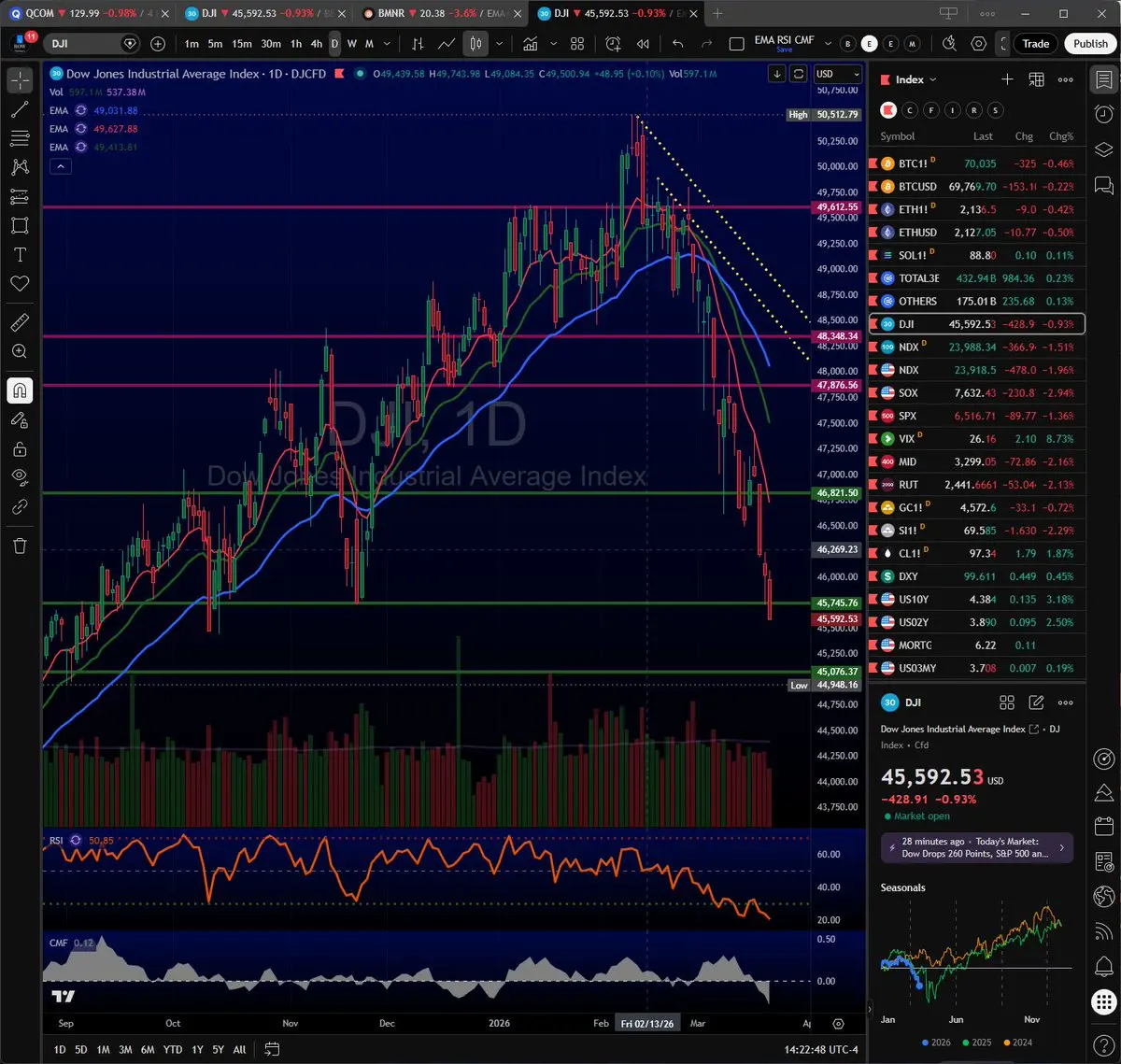1121x1064 pixels.
Task: Select the 5m timeframe
Action: [215, 44]
